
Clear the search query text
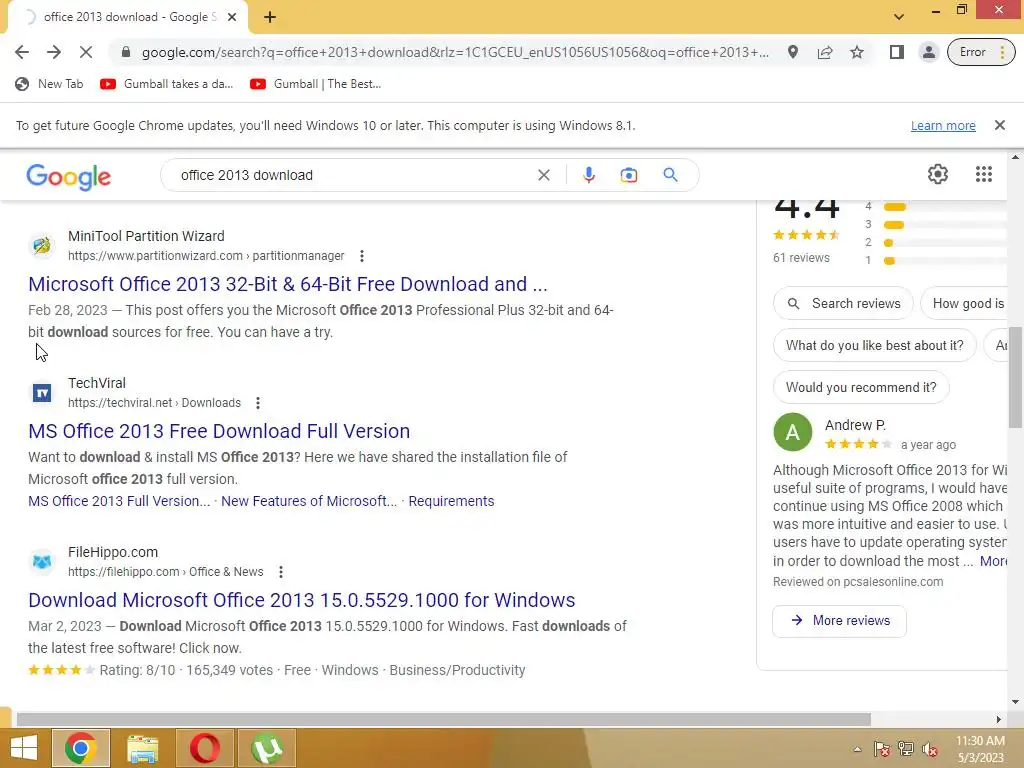[x=543, y=175]
